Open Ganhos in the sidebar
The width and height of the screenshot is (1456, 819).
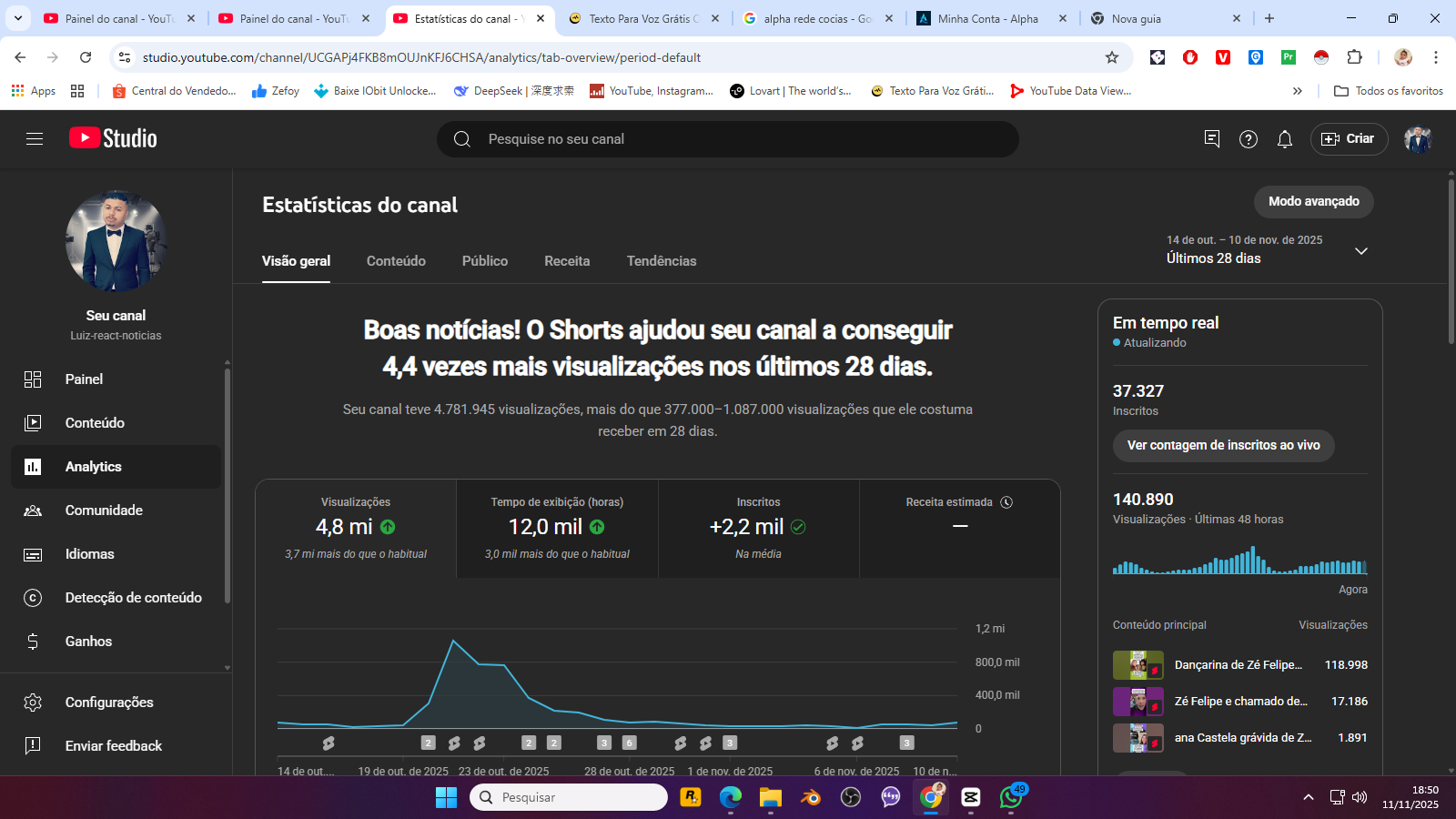click(116, 642)
